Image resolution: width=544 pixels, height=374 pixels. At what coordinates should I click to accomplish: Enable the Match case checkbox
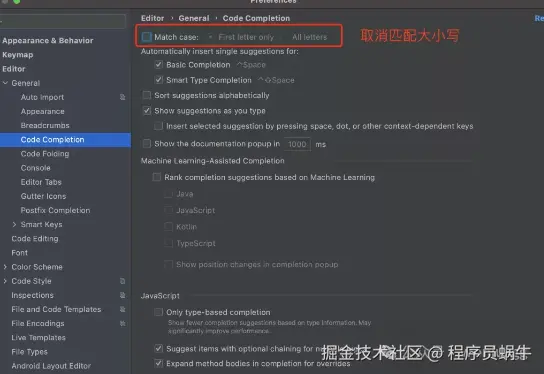147,37
